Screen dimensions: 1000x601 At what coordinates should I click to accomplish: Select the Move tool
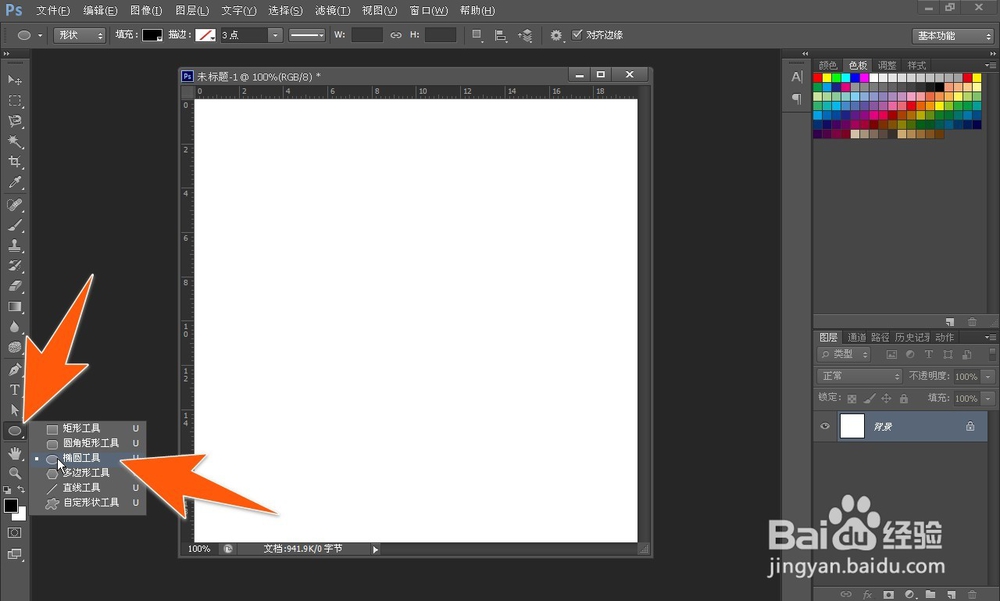point(14,80)
